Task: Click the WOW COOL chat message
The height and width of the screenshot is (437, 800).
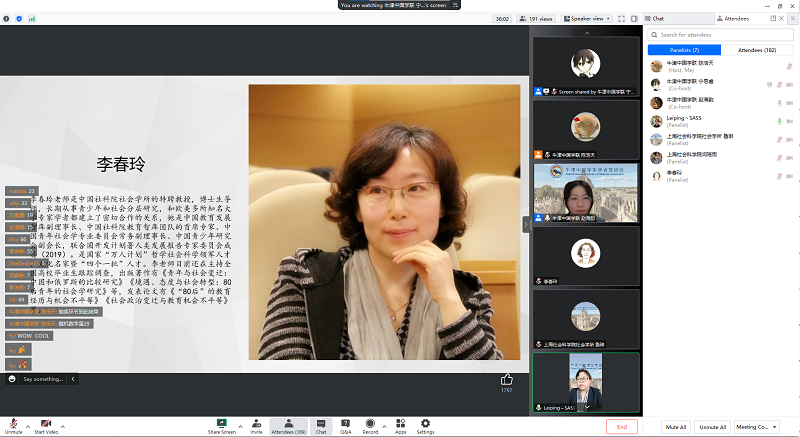Action: click(x=29, y=336)
